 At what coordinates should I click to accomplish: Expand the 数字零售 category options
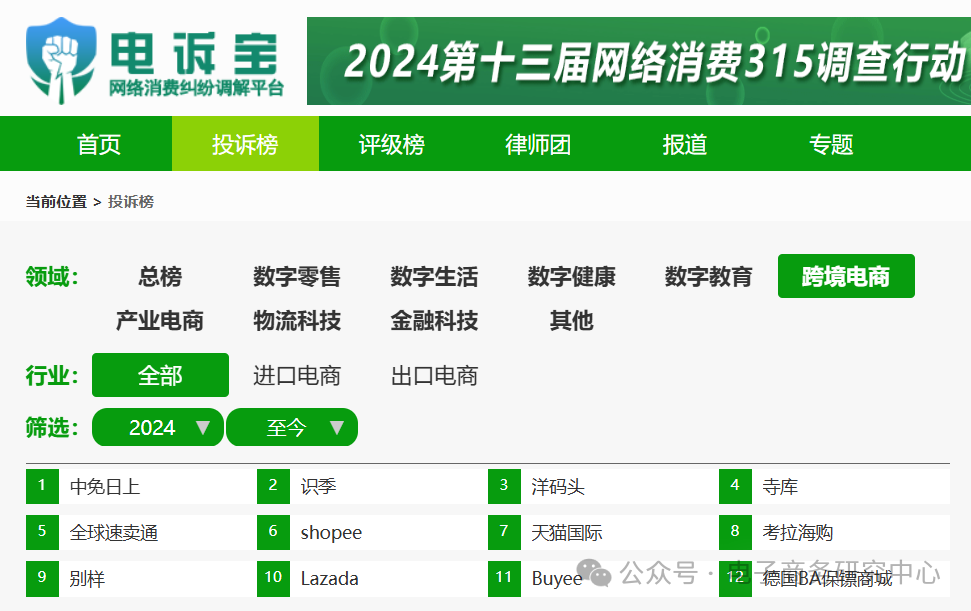click(x=295, y=277)
